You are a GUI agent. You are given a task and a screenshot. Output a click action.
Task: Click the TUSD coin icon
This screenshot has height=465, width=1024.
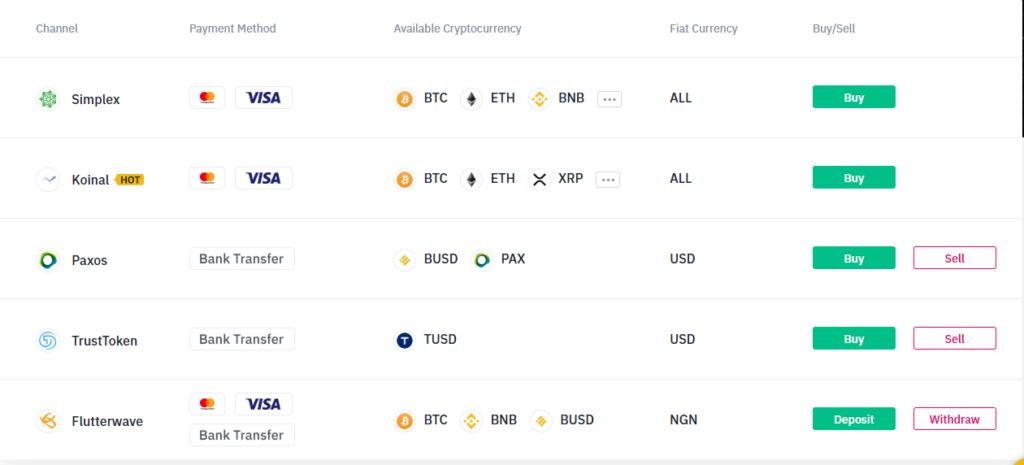[405, 340]
